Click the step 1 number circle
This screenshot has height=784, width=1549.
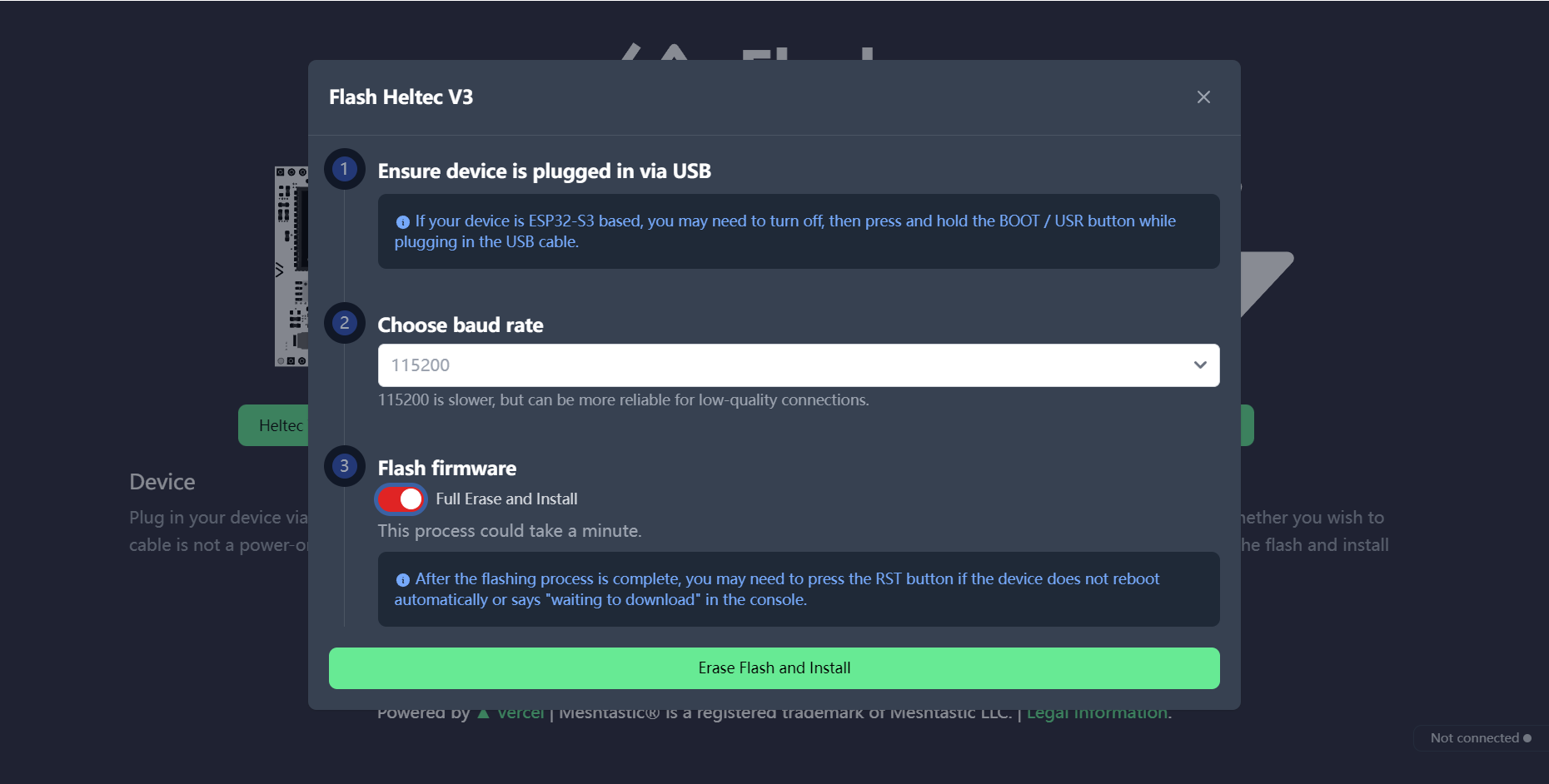click(x=344, y=170)
